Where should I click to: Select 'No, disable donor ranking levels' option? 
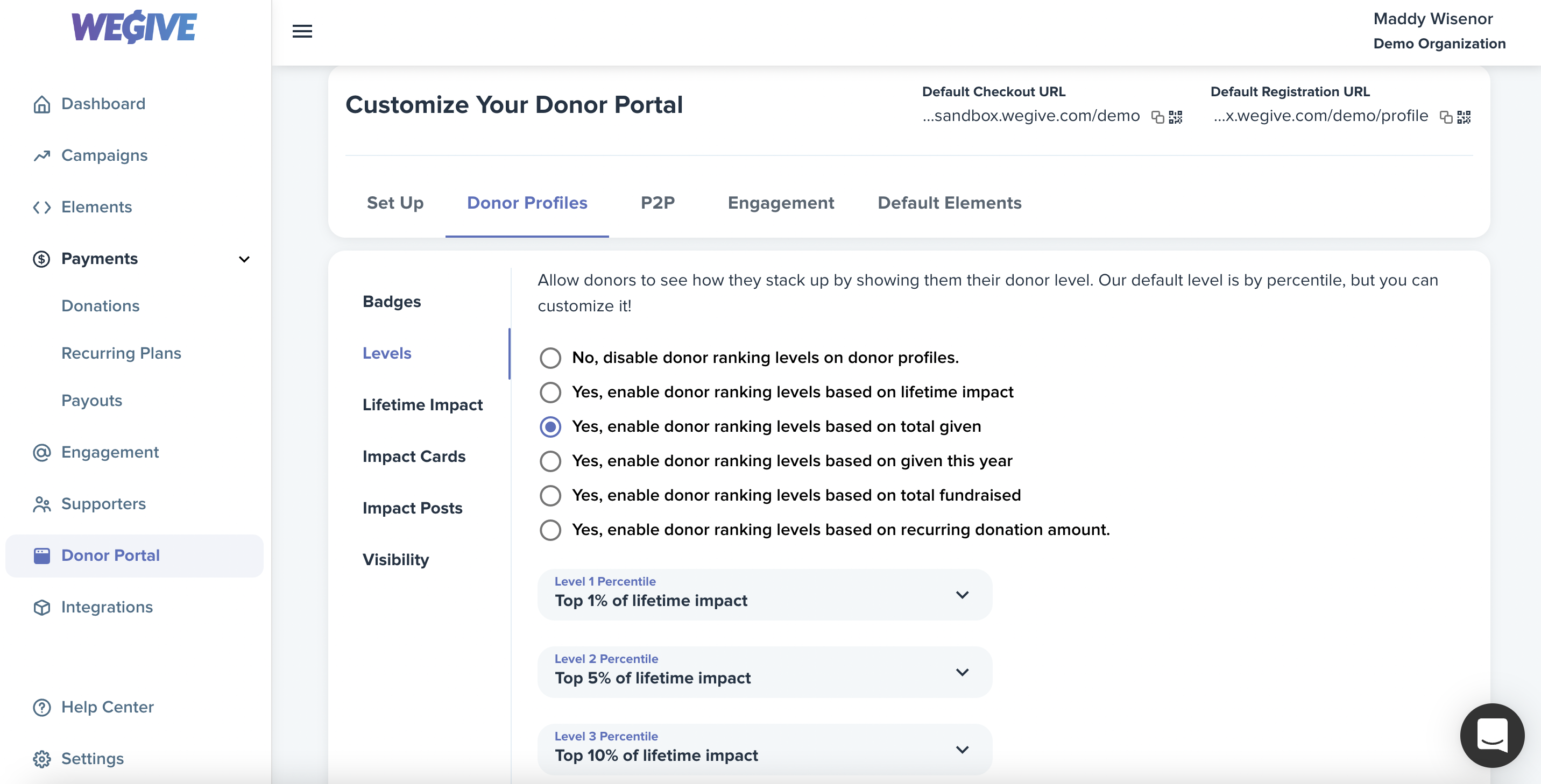coord(550,358)
